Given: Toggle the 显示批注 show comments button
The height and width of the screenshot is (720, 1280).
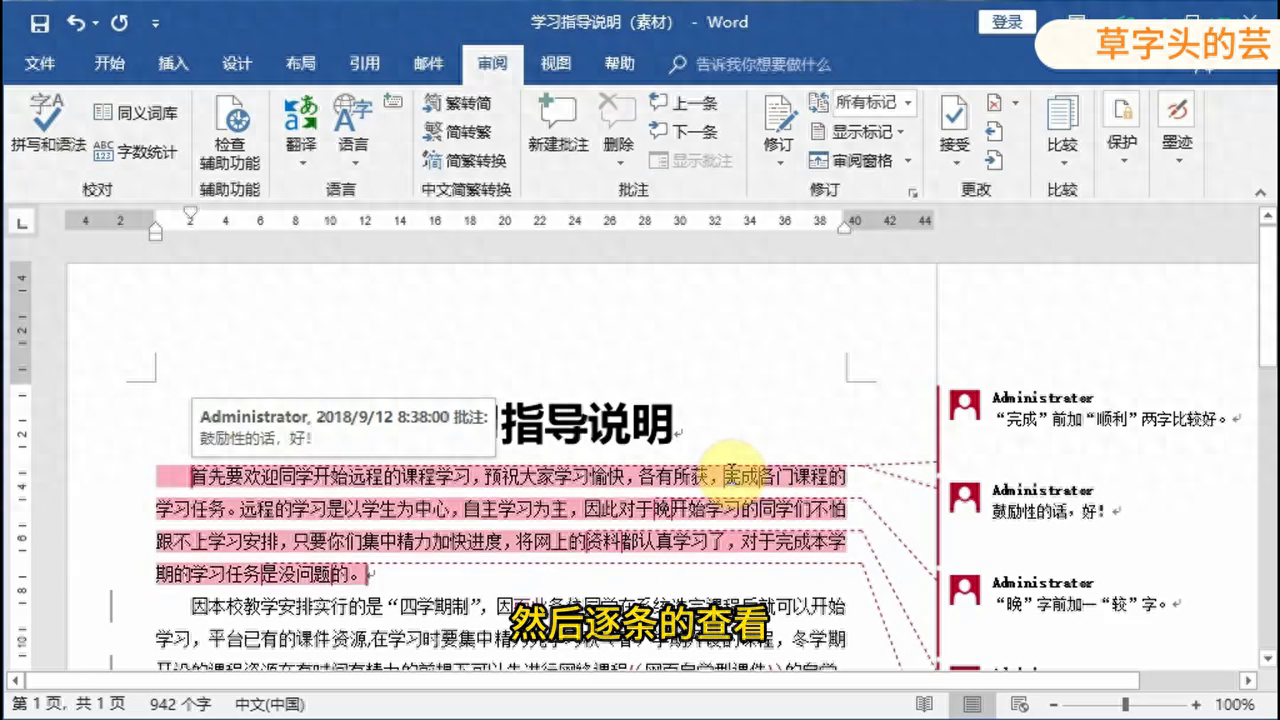Looking at the screenshot, I should point(690,160).
